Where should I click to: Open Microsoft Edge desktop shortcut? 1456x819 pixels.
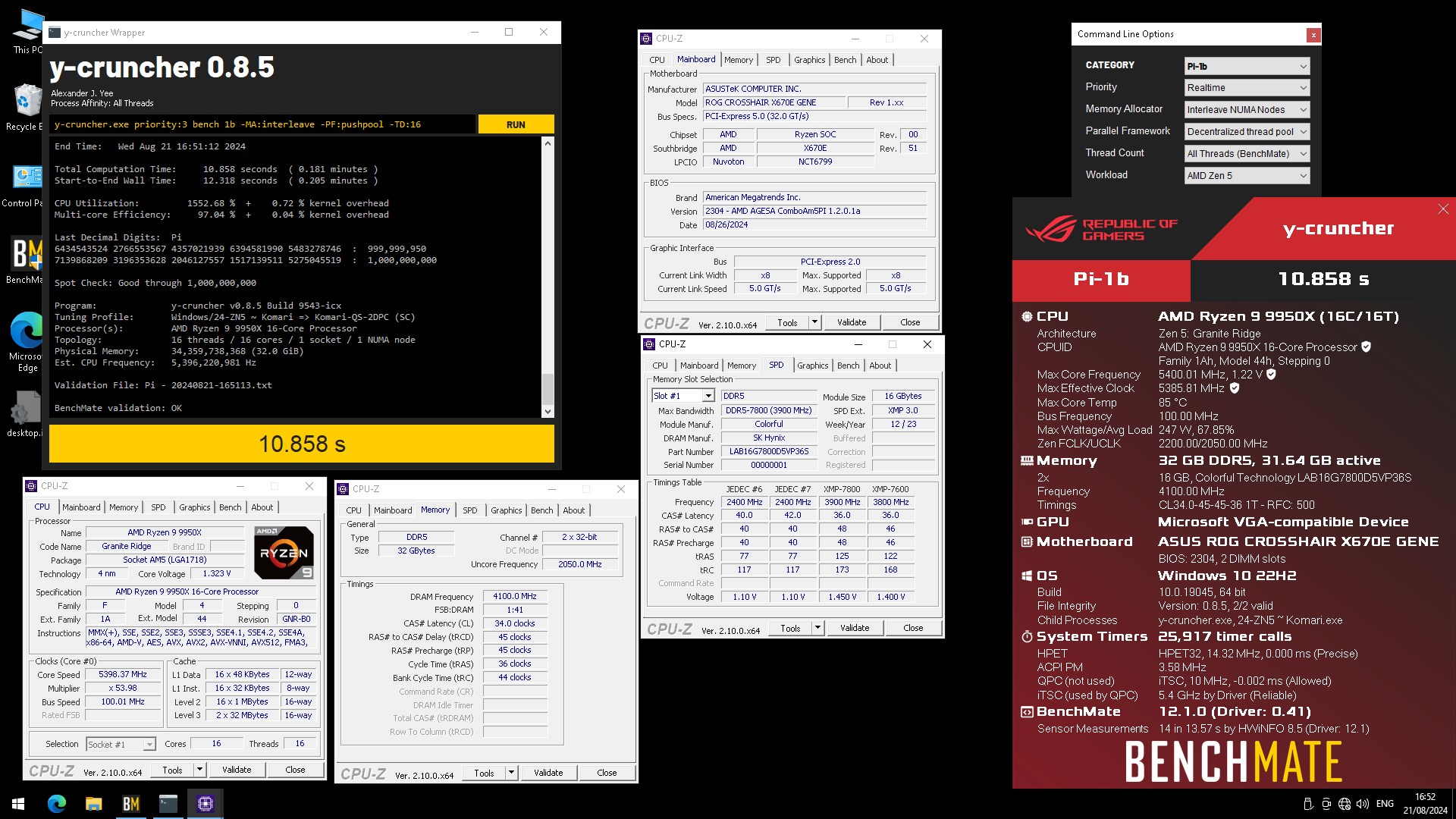(27, 340)
